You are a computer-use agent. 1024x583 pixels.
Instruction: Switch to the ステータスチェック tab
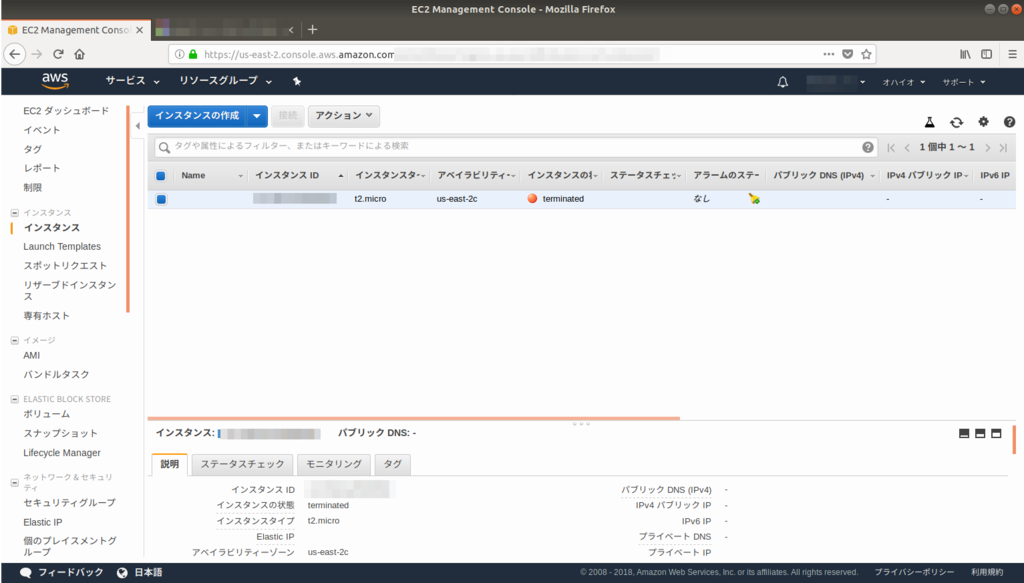click(x=242, y=464)
